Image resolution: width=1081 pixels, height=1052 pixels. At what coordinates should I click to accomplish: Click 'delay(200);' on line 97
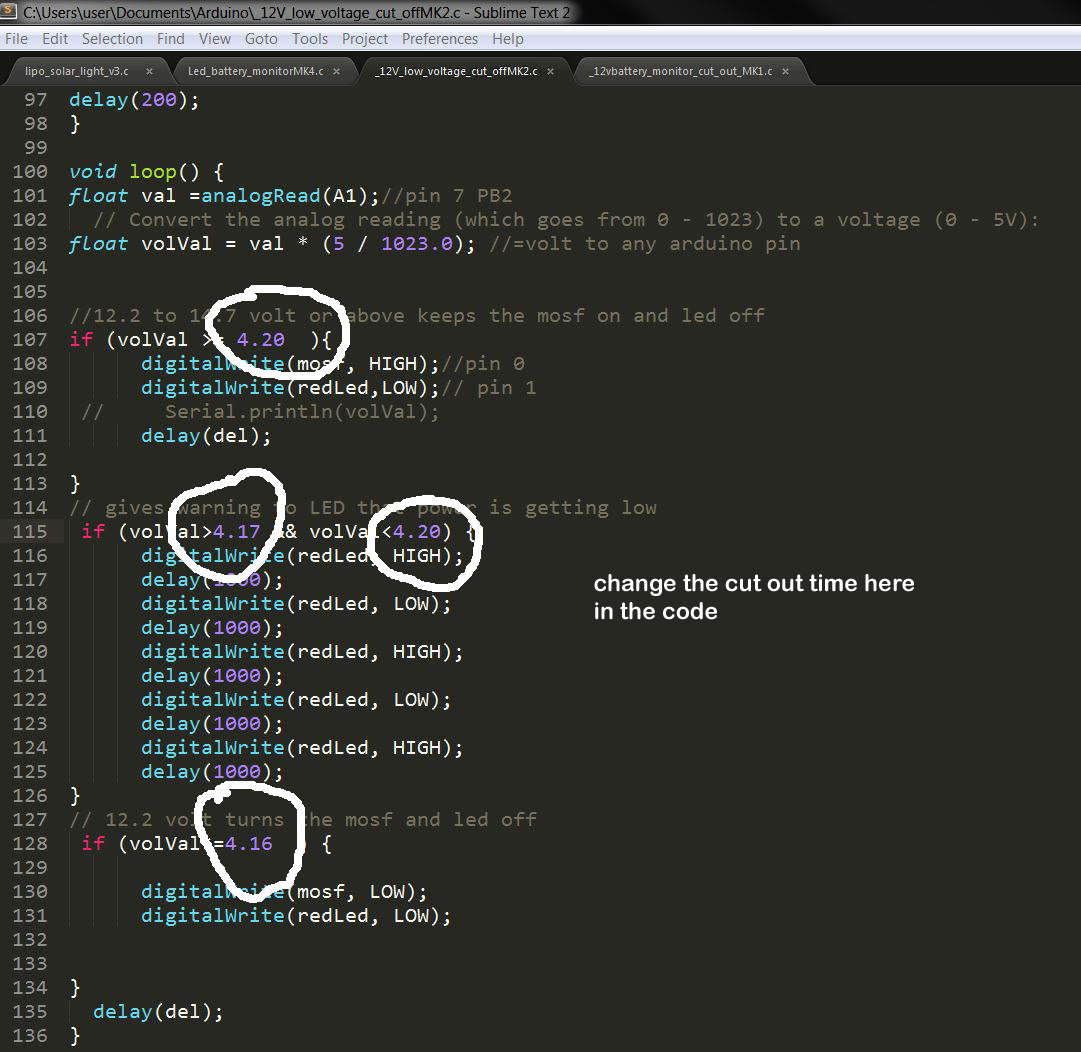pos(134,100)
